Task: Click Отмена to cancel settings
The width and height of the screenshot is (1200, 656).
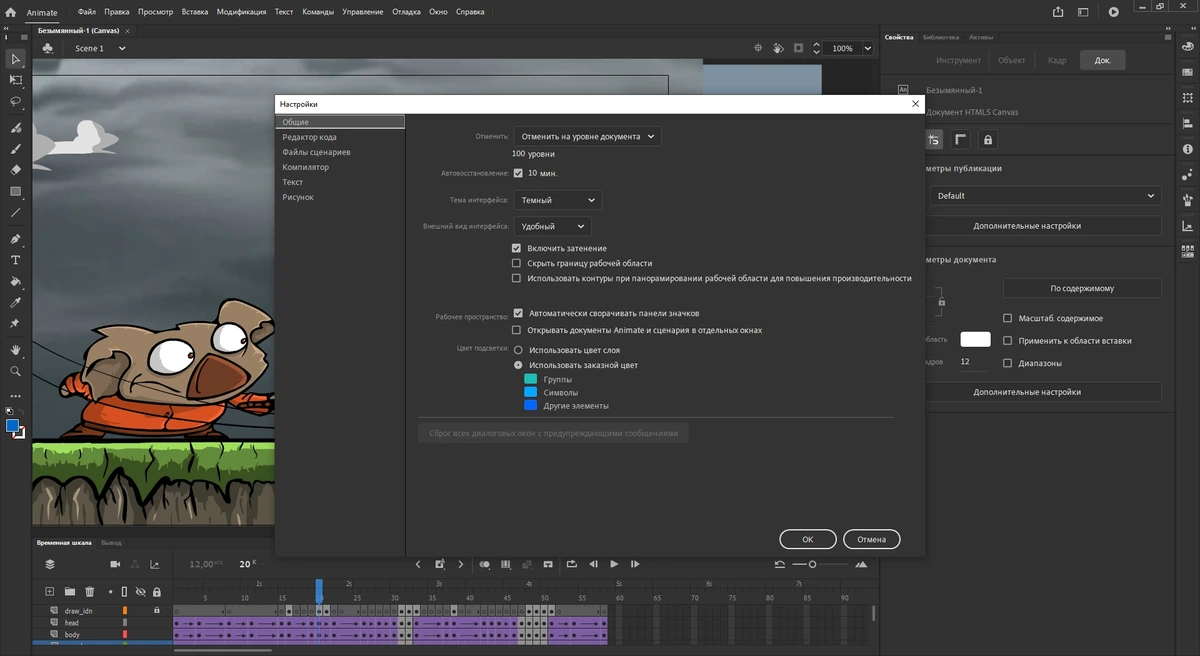Action: [x=871, y=539]
